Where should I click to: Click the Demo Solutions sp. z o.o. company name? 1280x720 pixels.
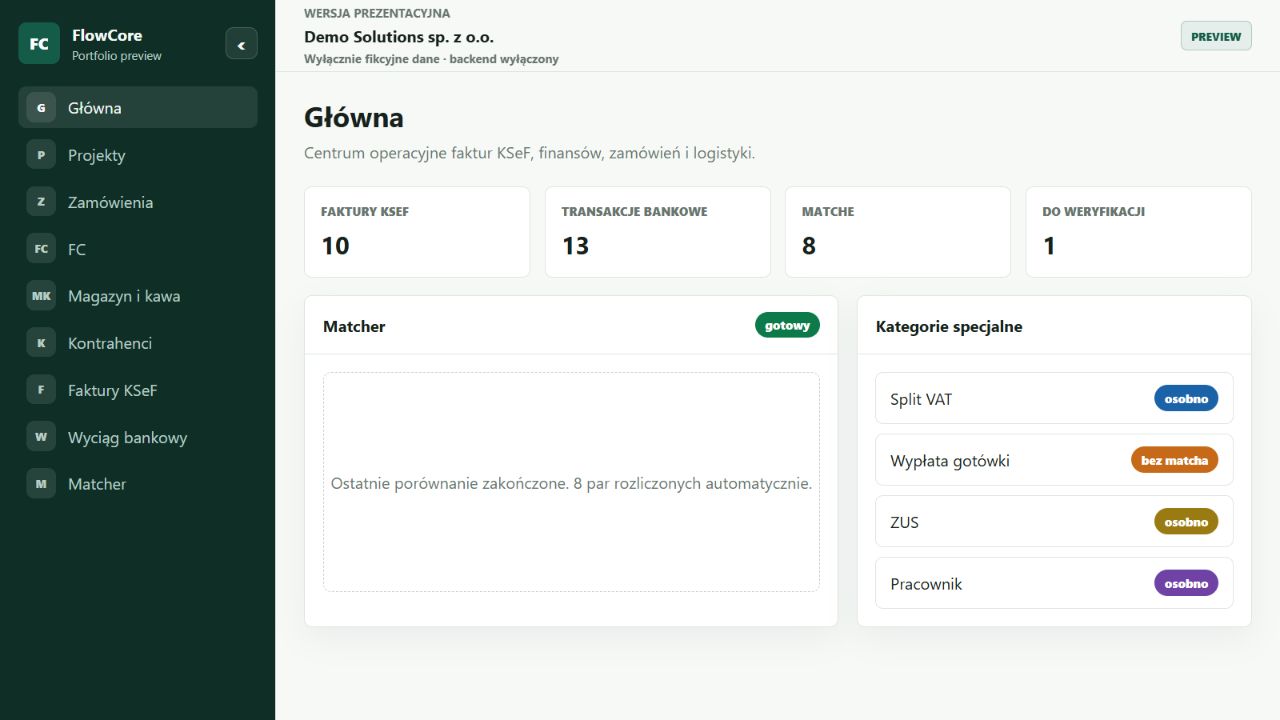[399, 37]
